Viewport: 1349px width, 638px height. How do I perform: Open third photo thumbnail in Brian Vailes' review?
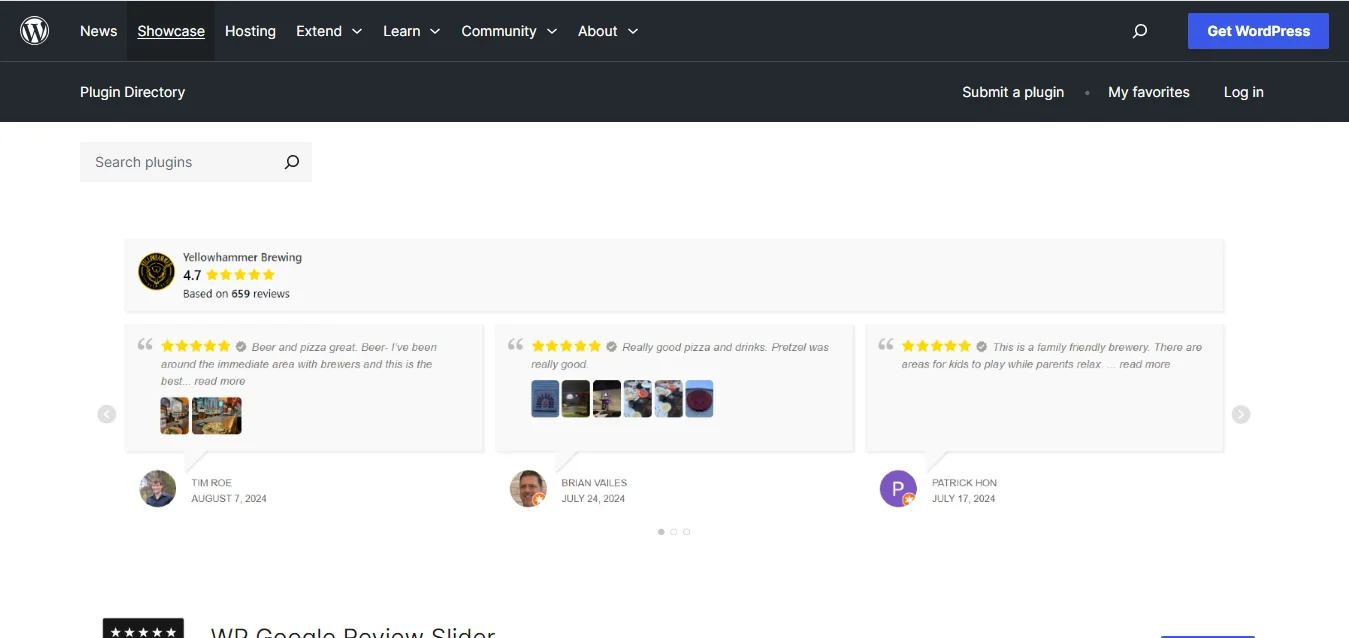tap(607, 399)
